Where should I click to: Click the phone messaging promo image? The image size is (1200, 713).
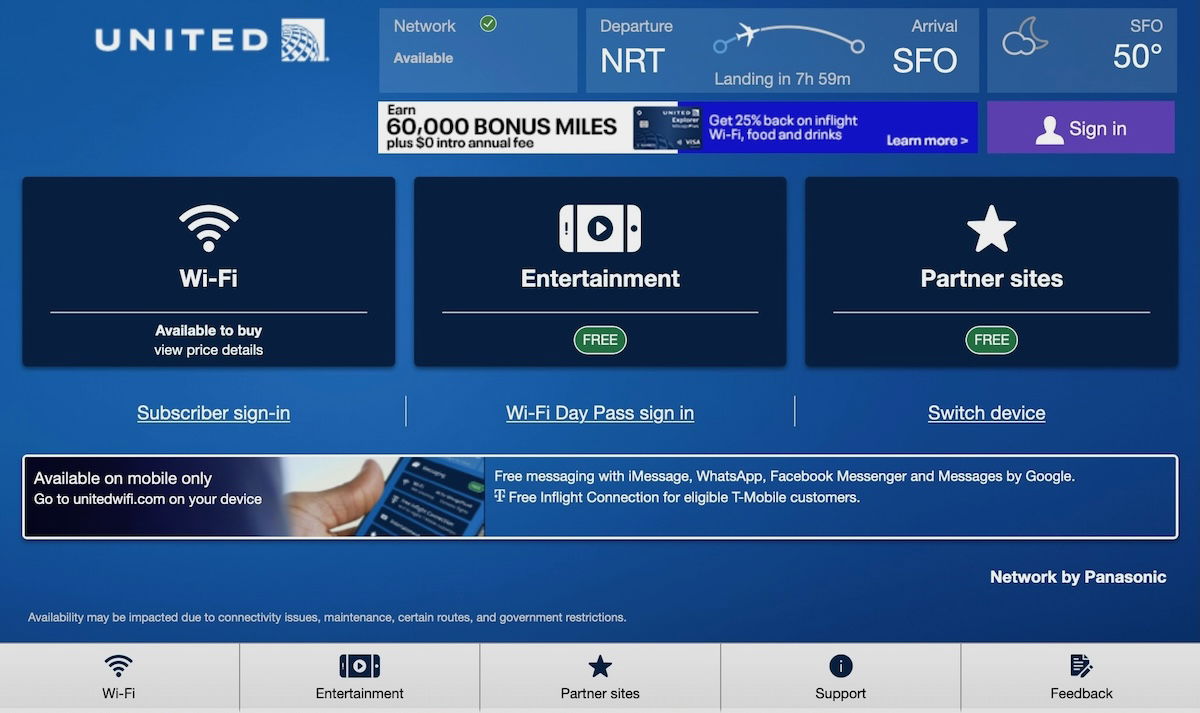(383, 497)
